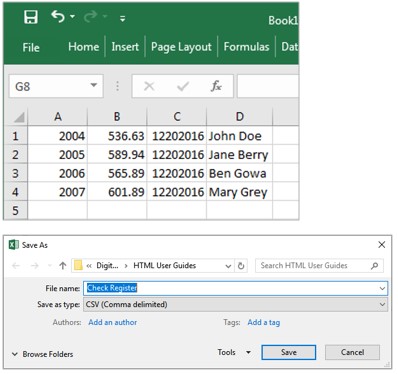The width and height of the screenshot is (398, 374).
Task: Click the refresh folder icon
Action: click(x=241, y=266)
